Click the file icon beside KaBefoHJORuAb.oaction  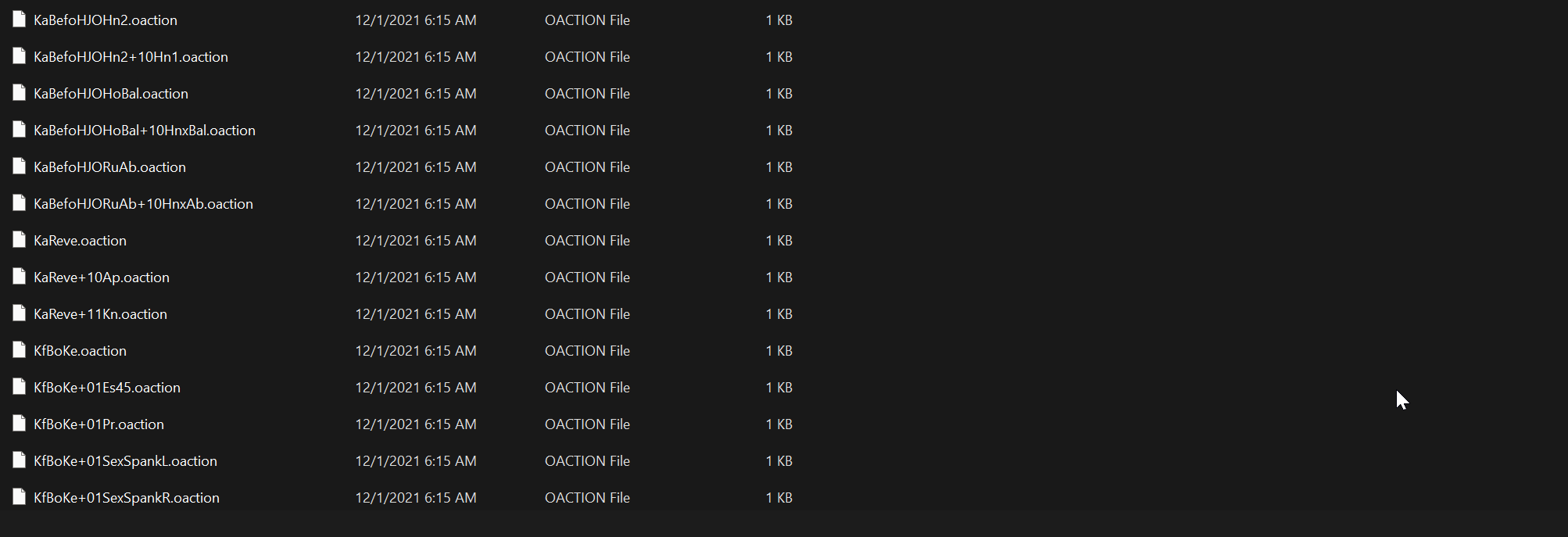[19, 166]
